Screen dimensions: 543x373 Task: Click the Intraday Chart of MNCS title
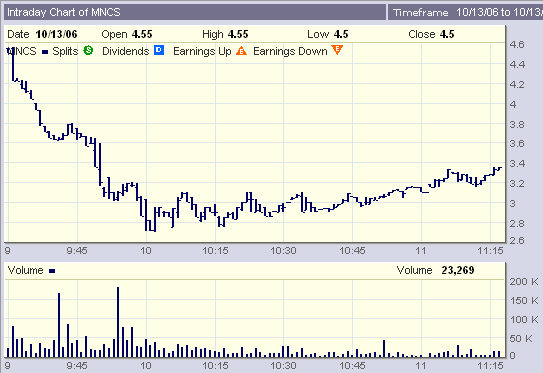coord(64,12)
